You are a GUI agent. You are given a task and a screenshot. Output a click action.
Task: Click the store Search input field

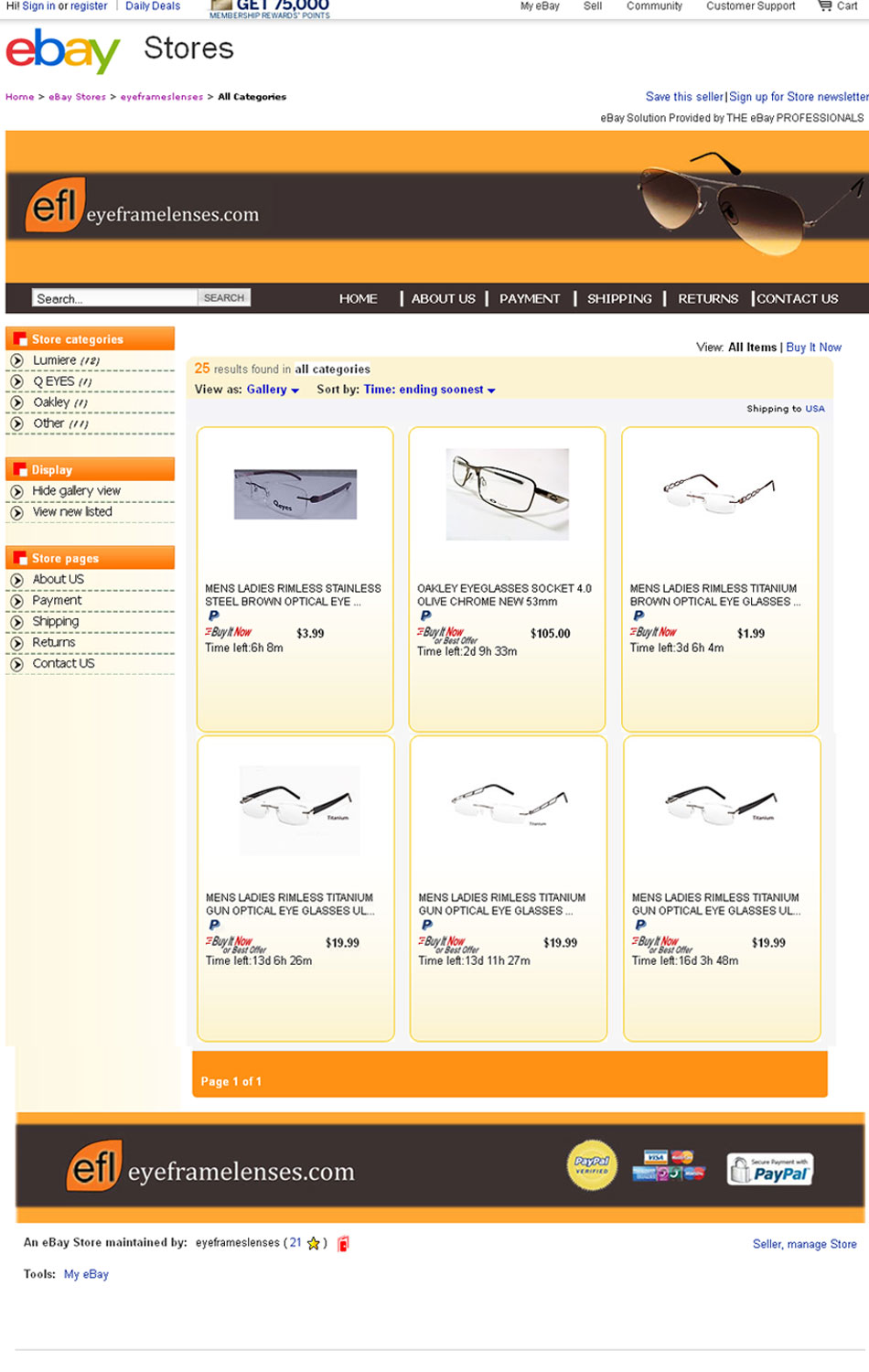114,298
